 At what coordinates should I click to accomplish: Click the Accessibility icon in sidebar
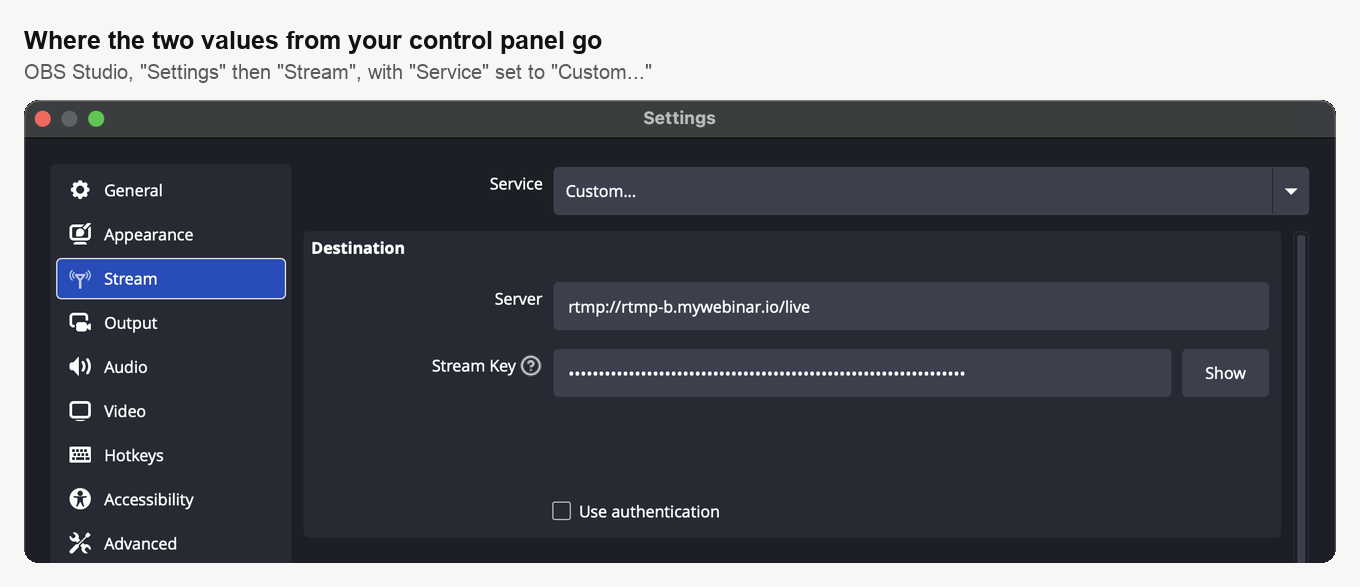point(80,499)
